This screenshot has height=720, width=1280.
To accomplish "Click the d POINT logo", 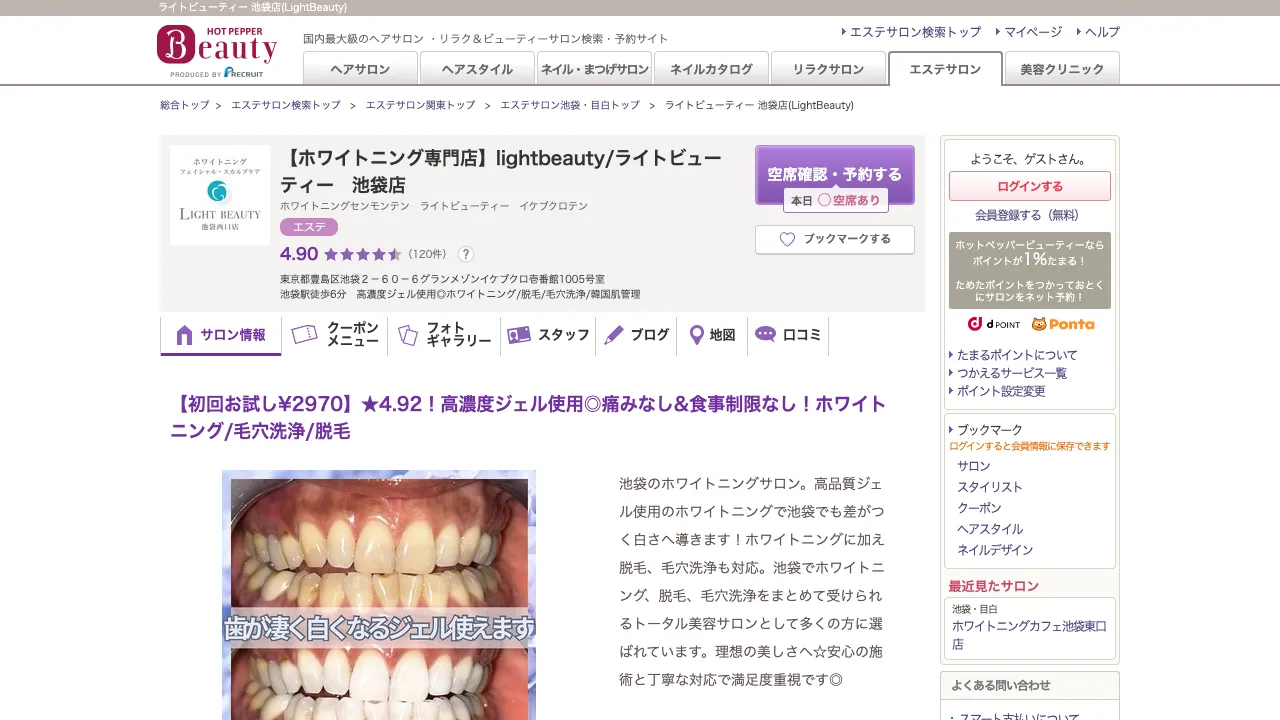I will point(993,324).
